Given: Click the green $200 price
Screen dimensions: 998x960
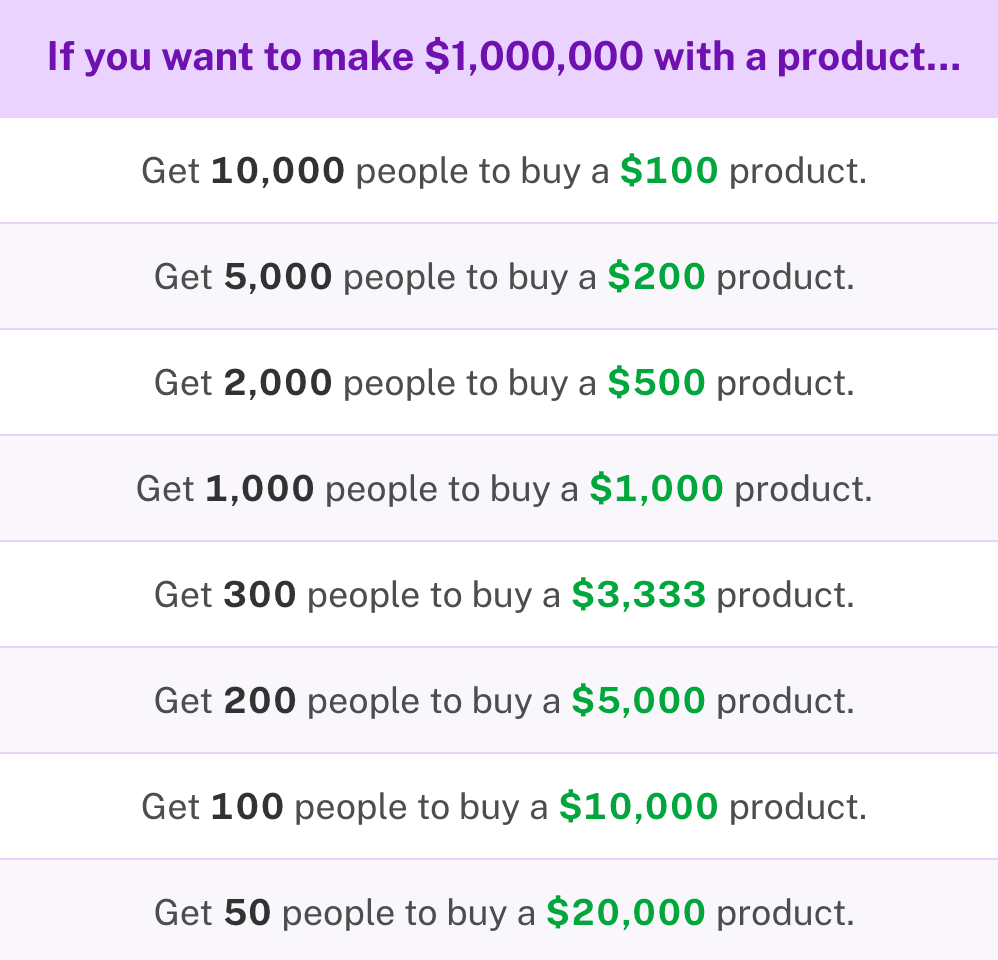Looking at the screenshot, I should pos(656,277).
